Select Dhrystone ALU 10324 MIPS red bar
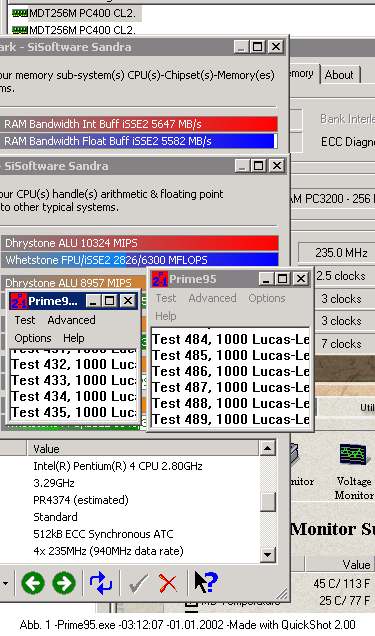The width and height of the screenshot is (375, 636). coord(140,243)
